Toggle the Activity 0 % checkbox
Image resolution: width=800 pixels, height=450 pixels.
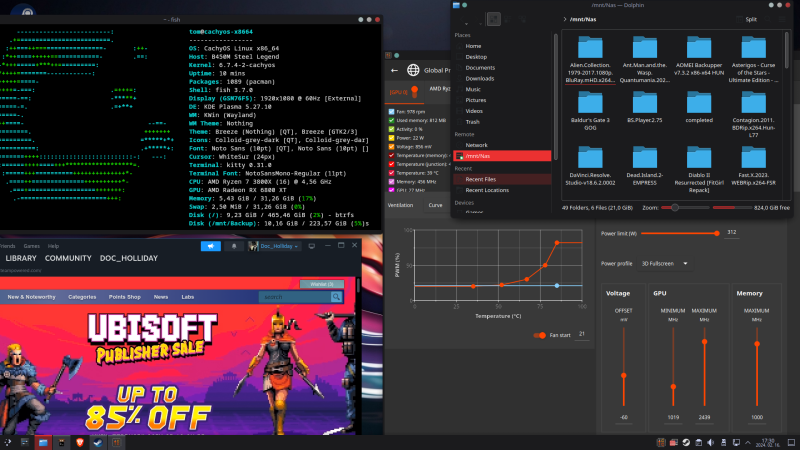click(391, 129)
